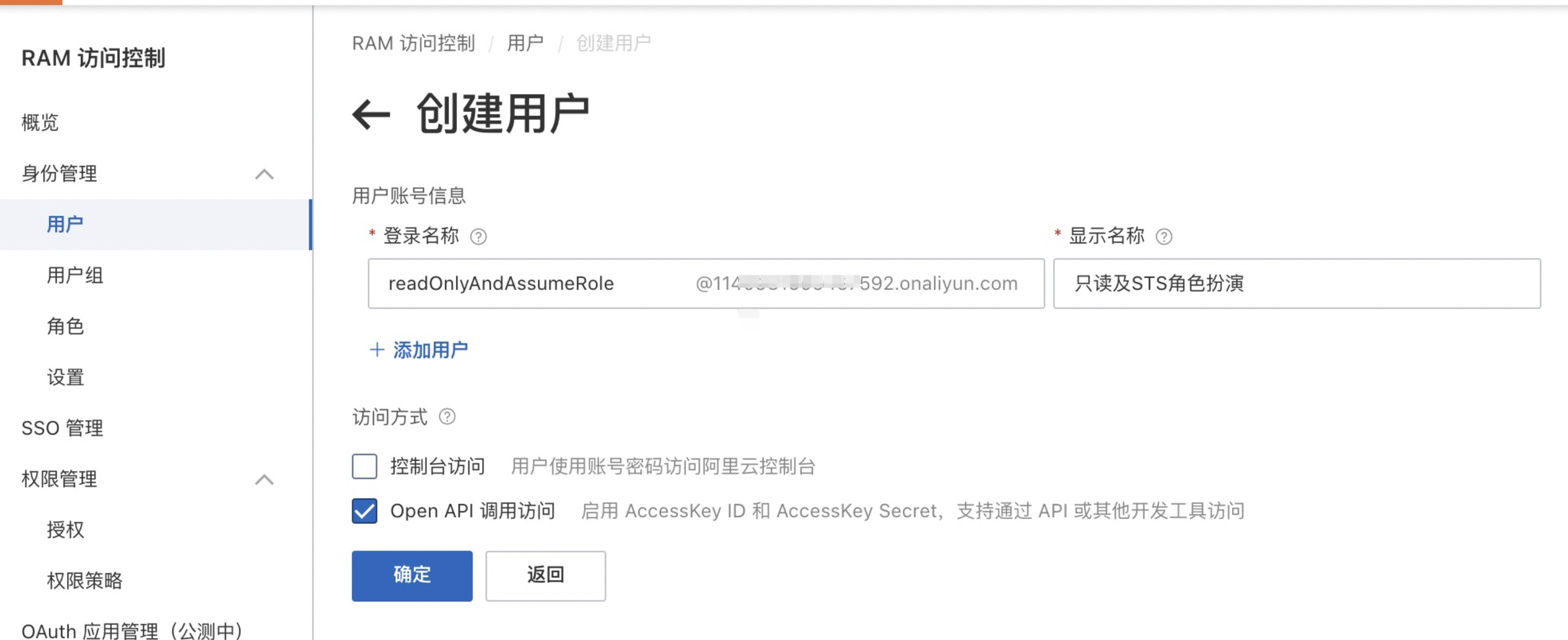Click the 用户 breadcrumb link
1568x640 pixels.
tap(526, 43)
